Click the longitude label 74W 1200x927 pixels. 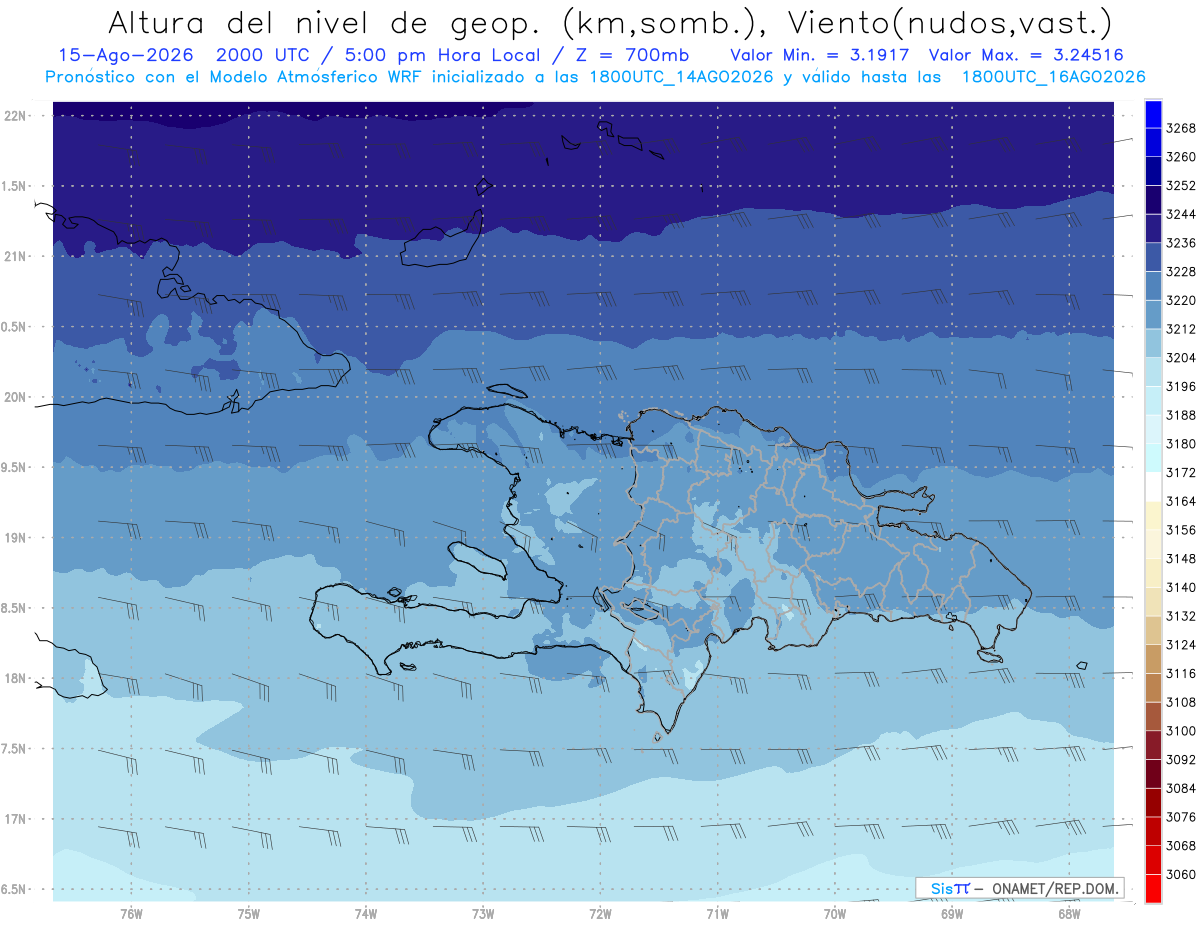click(366, 913)
